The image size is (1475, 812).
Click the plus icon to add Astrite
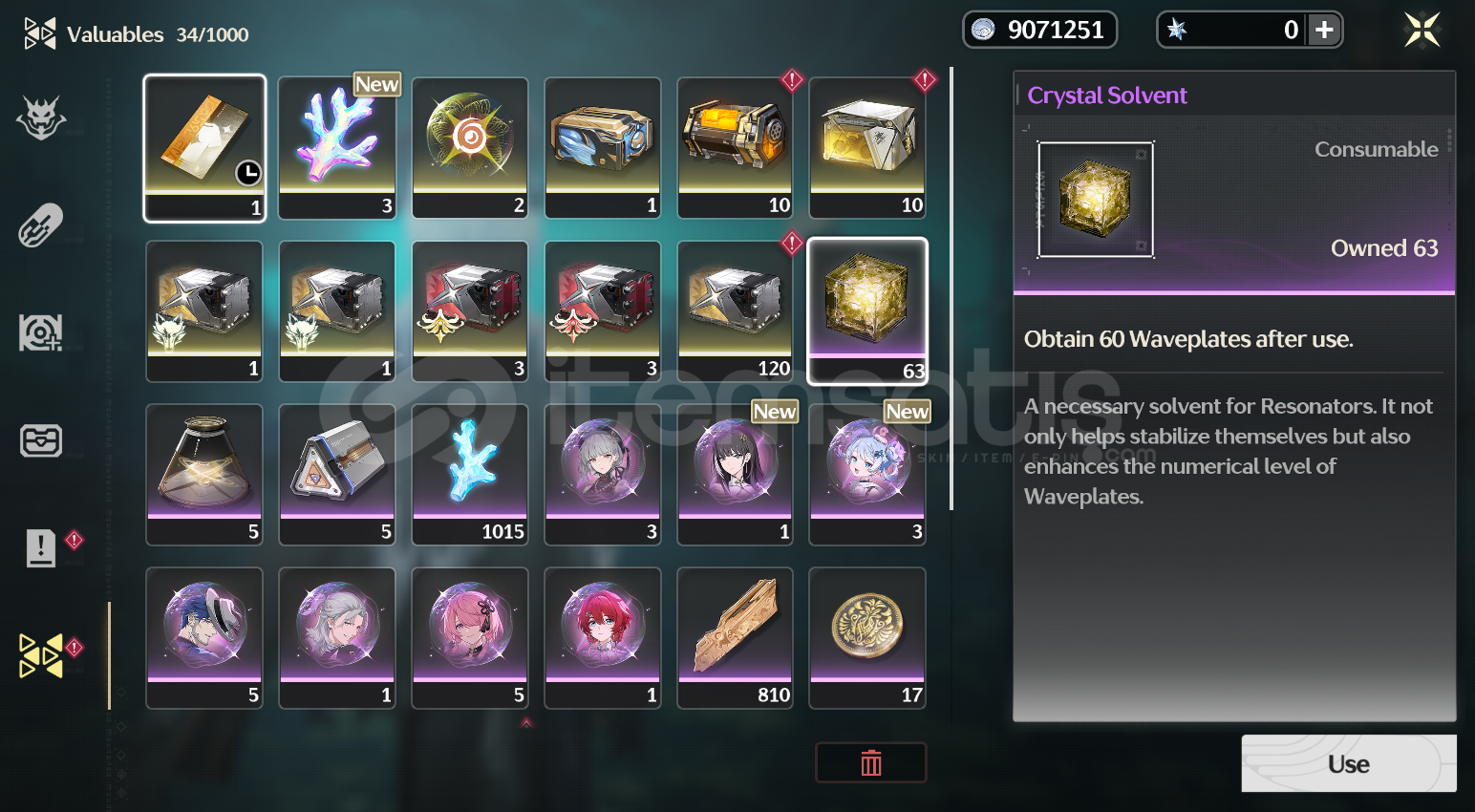tap(1324, 30)
